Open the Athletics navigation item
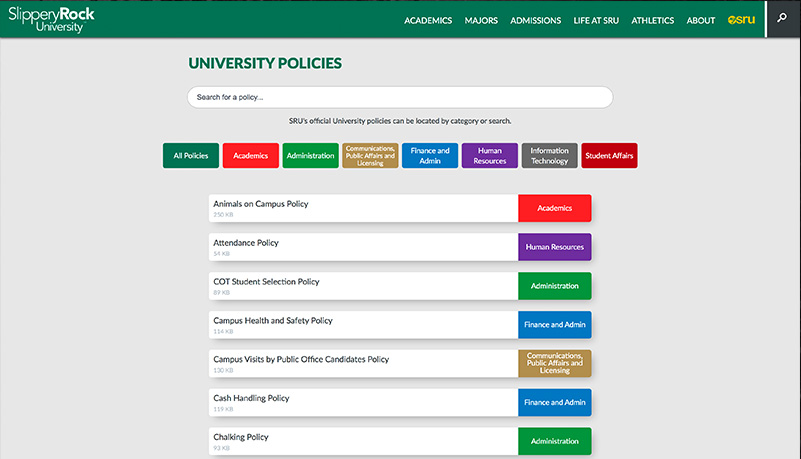The width and height of the screenshot is (801, 459). (x=652, y=20)
